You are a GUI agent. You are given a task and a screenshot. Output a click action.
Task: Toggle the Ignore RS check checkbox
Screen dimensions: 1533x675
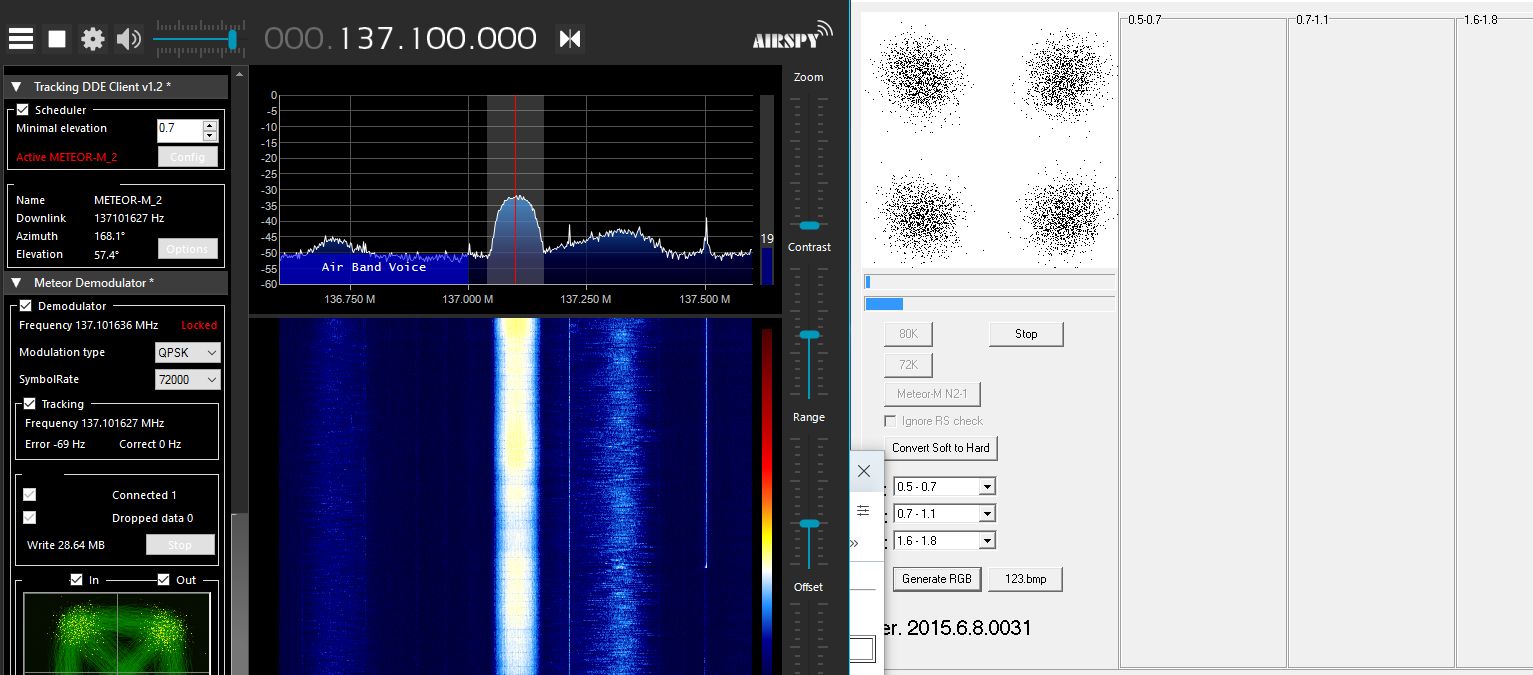[x=890, y=421]
